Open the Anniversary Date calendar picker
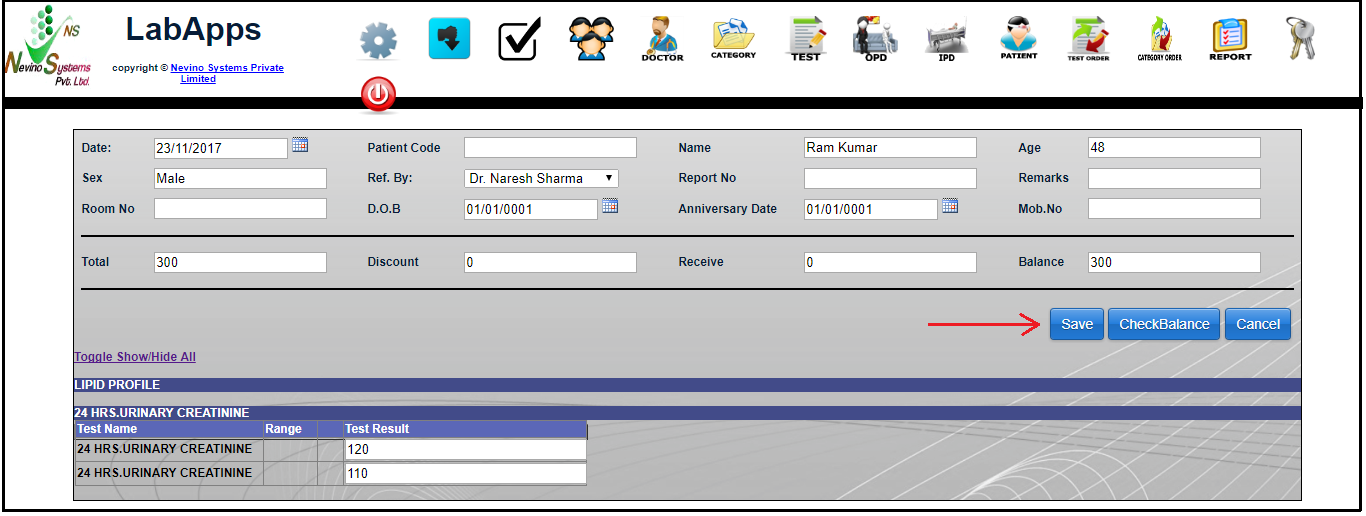This screenshot has width=1366, height=516. pos(950,206)
